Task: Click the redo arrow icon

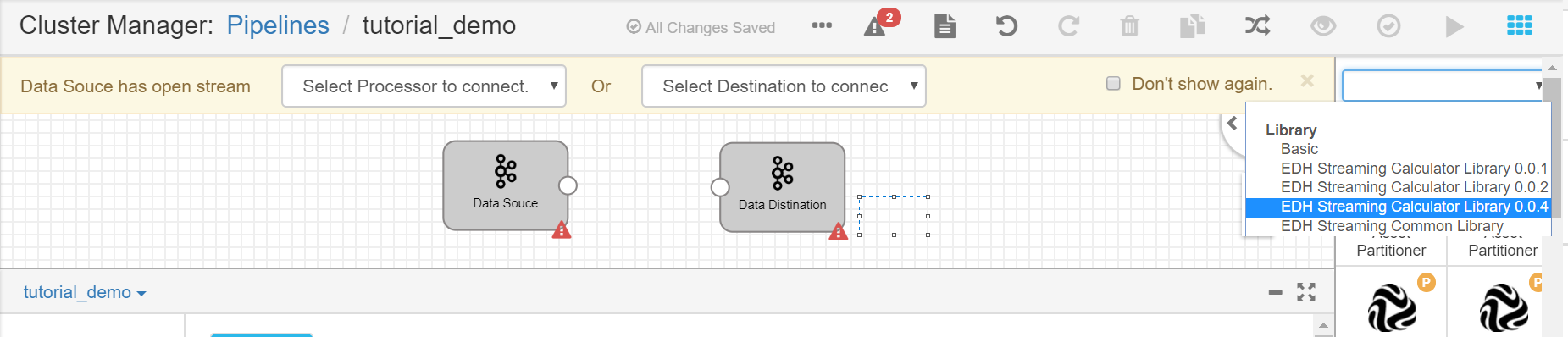Action: tap(1068, 26)
